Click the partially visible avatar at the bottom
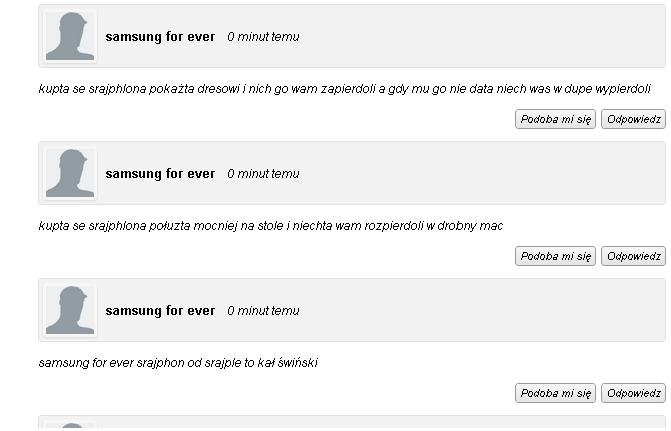This screenshot has height=431, width=671. click(x=70, y=425)
